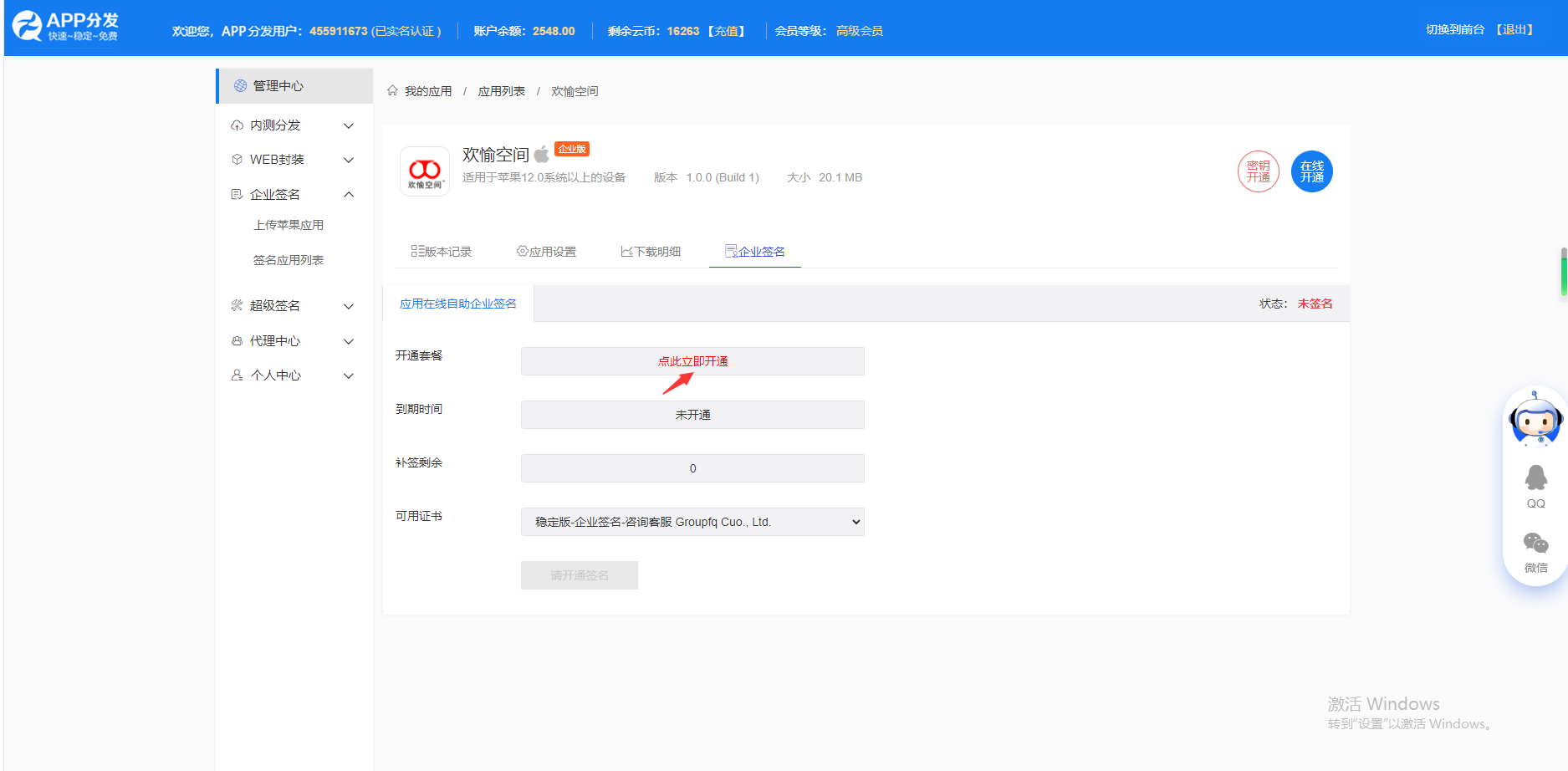Expand the 内测分发 sidebar menu
This screenshot has width=1568, height=771.
pos(293,125)
